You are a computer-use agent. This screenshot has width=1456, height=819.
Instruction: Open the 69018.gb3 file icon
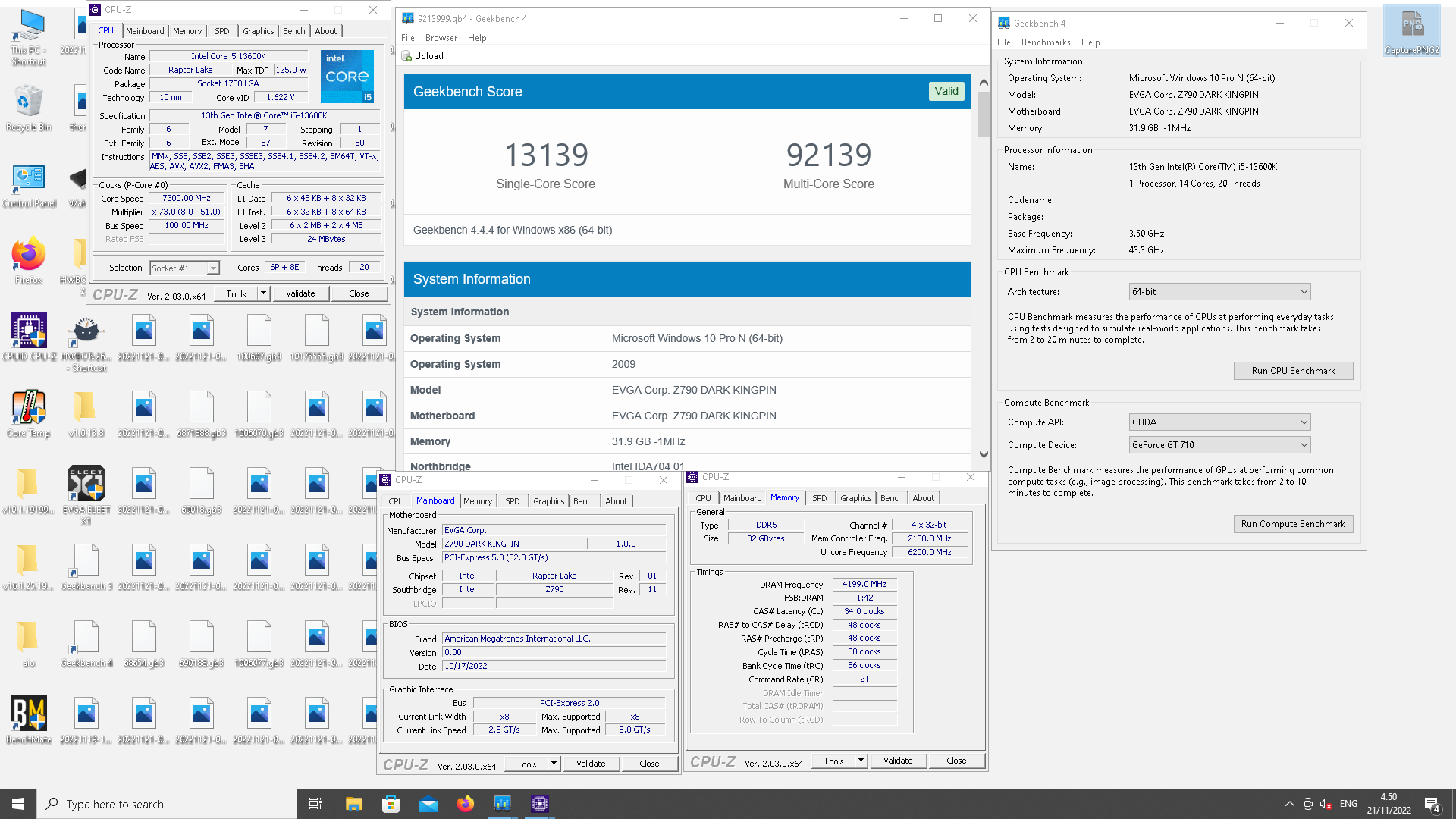point(202,491)
